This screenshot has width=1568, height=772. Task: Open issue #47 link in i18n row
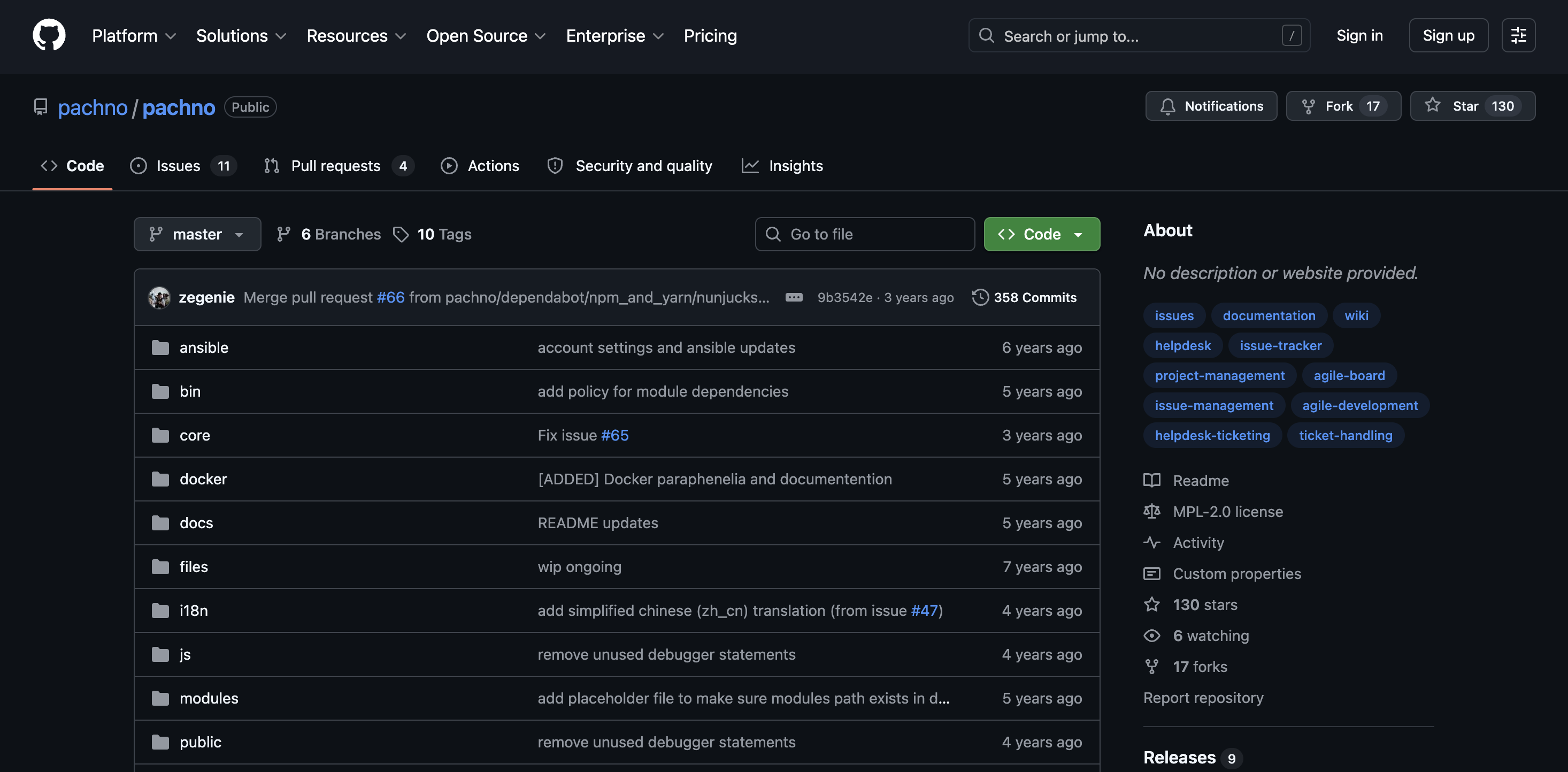[925, 610]
